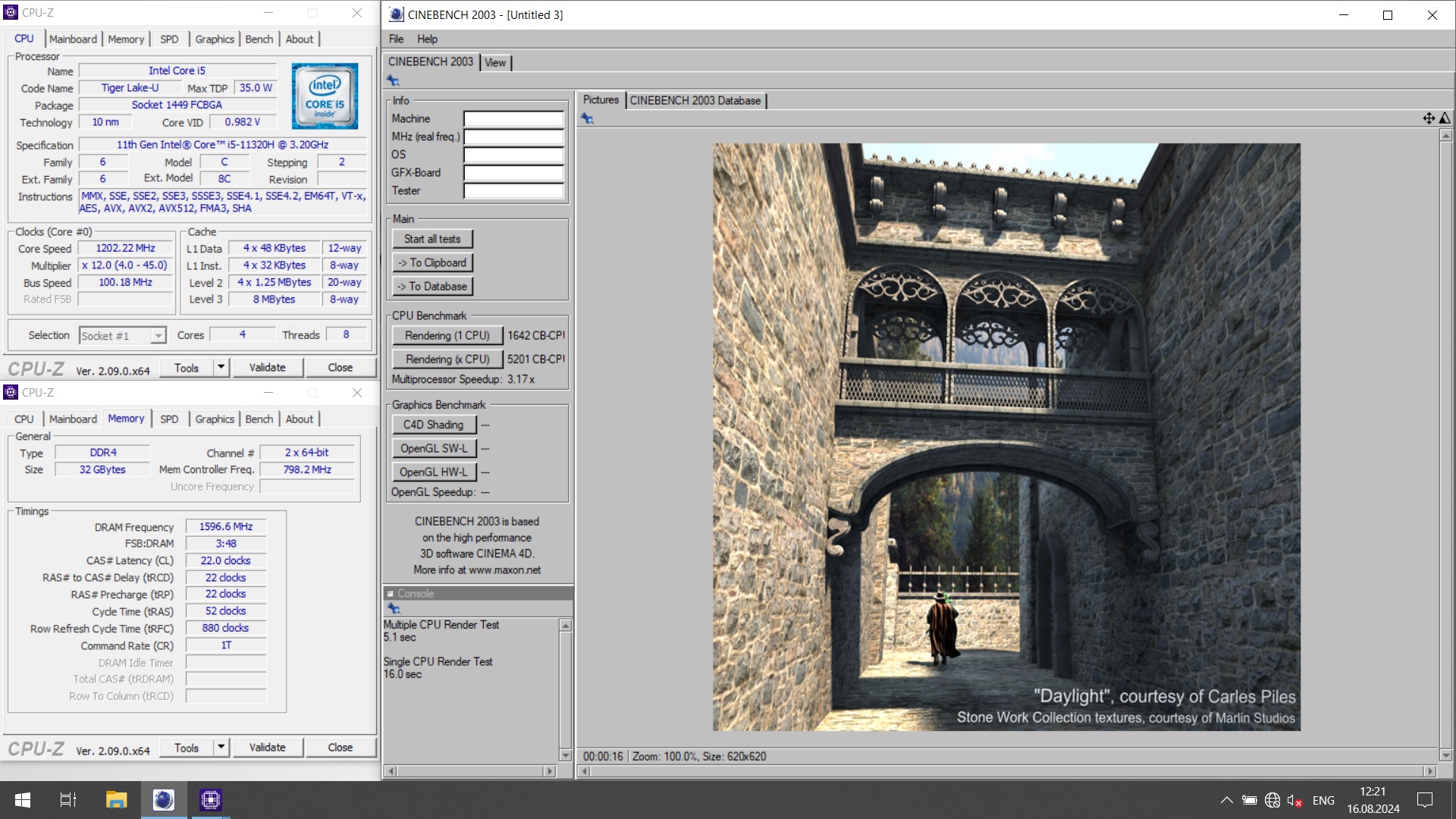Click Validate in top CPU-Z window
Screen dimensions: 1456x819
click(268, 367)
